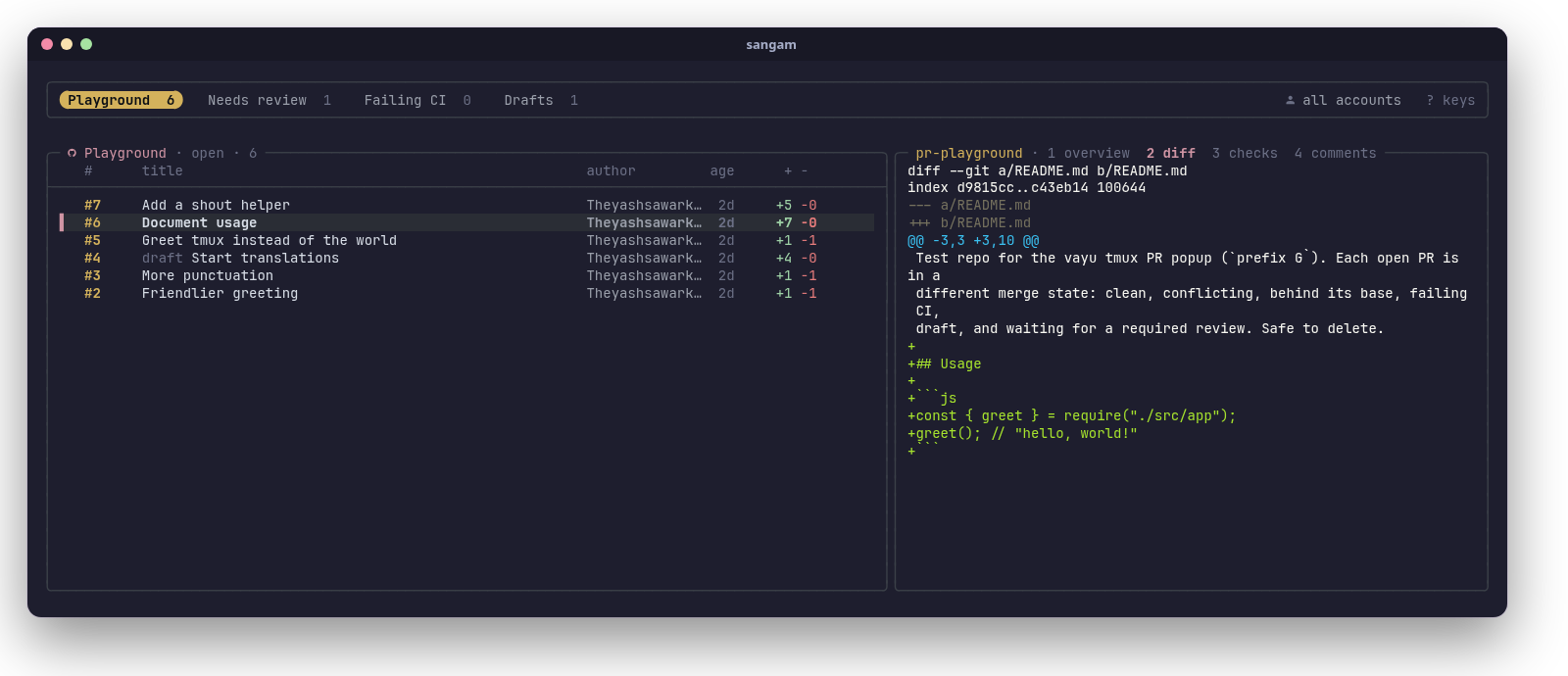Click the question mark keys icon
The width and height of the screenshot is (1568, 676).
1430,100
